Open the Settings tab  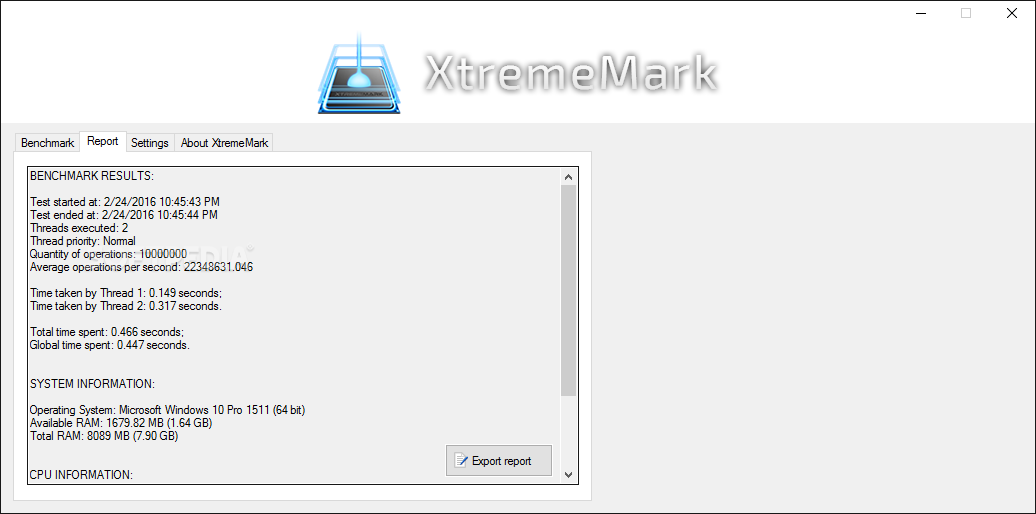tap(149, 143)
